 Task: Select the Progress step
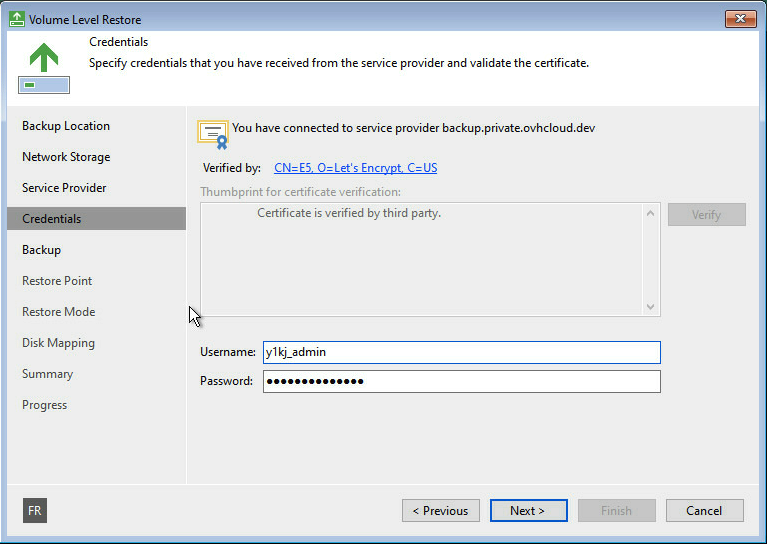(x=45, y=405)
